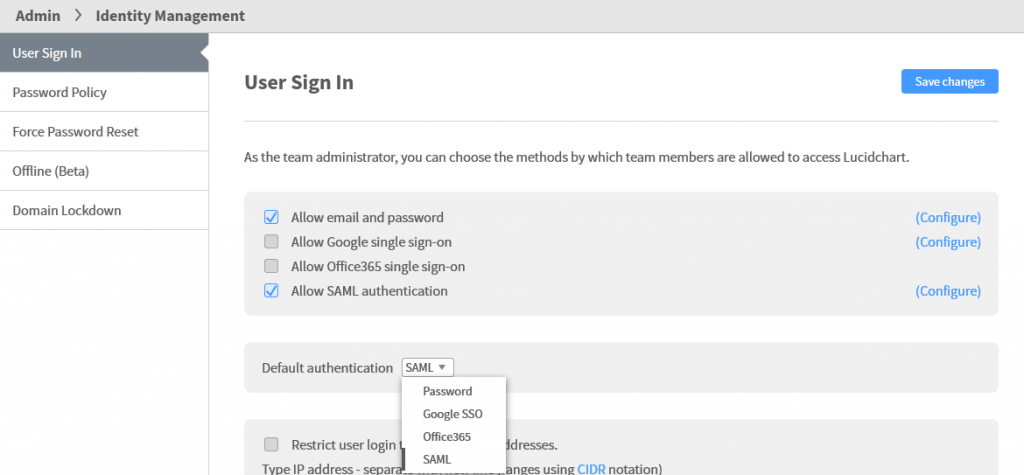Click the User Sign In heading

[299, 82]
